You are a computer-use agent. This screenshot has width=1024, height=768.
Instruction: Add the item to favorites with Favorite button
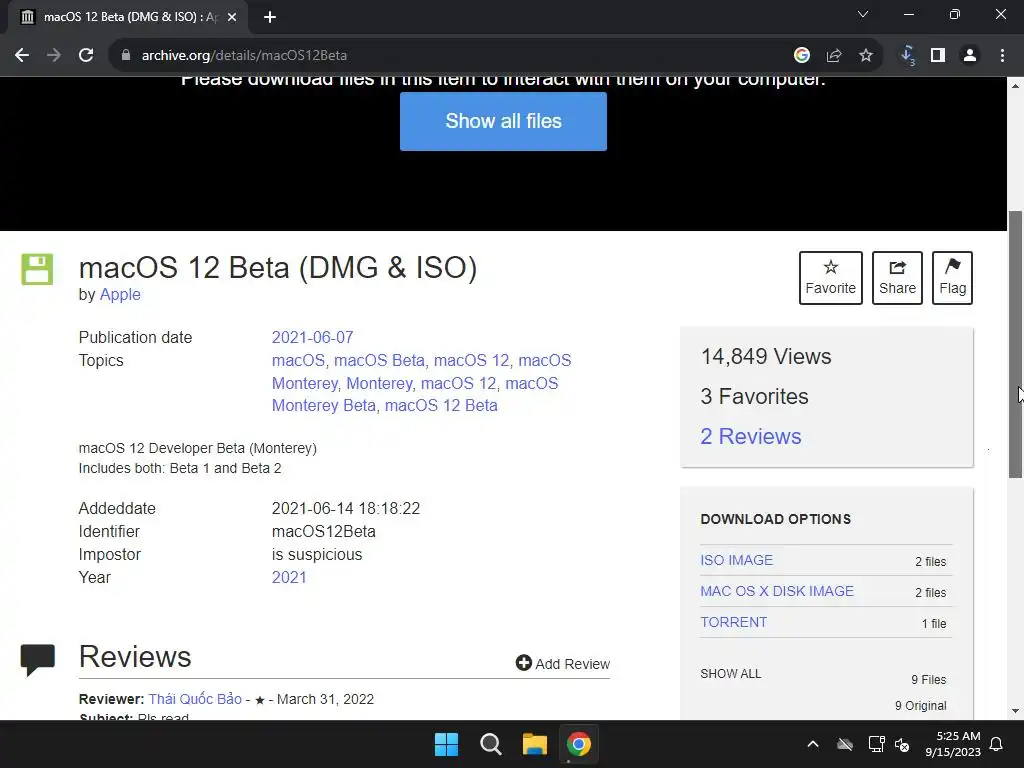[x=831, y=278]
